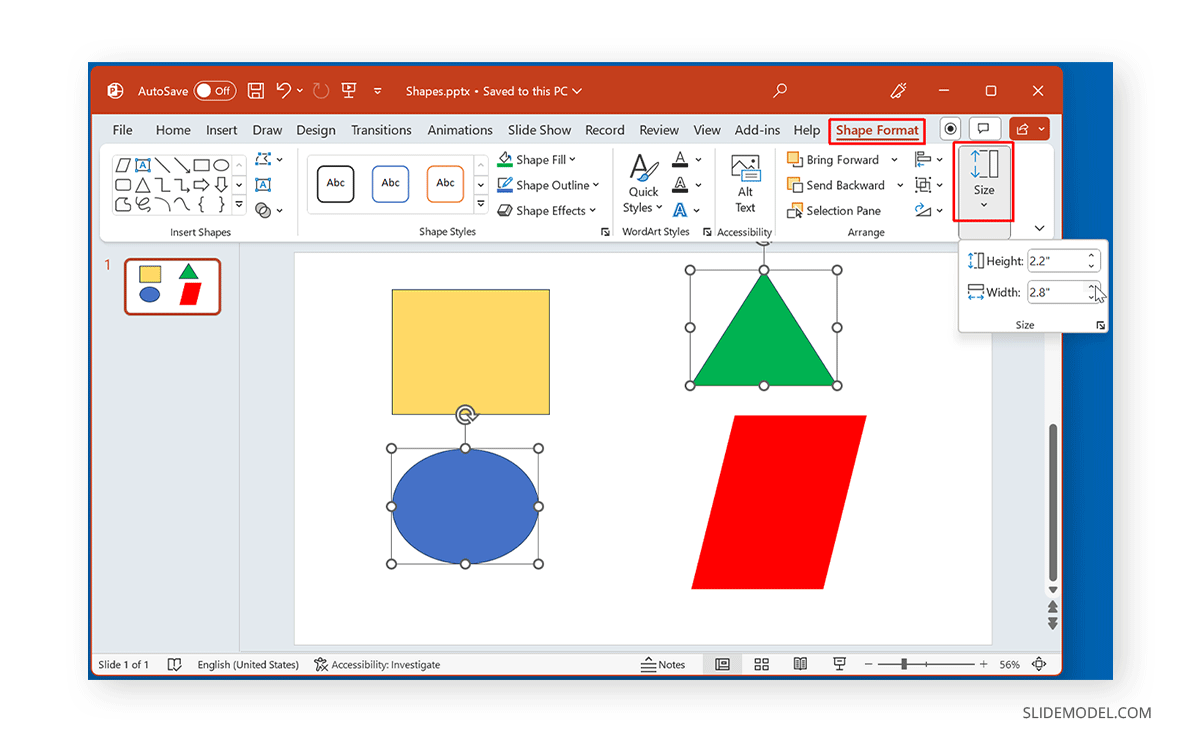Viewport: 1200px width, 743px height.
Task: Open Shape Outline dropdown
Action: tap(548, 185)
